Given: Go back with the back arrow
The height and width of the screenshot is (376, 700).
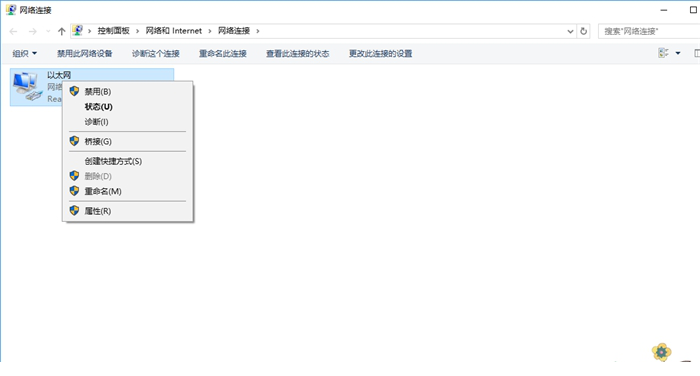Looking at the screenshot, I should (x=13, y=31).
